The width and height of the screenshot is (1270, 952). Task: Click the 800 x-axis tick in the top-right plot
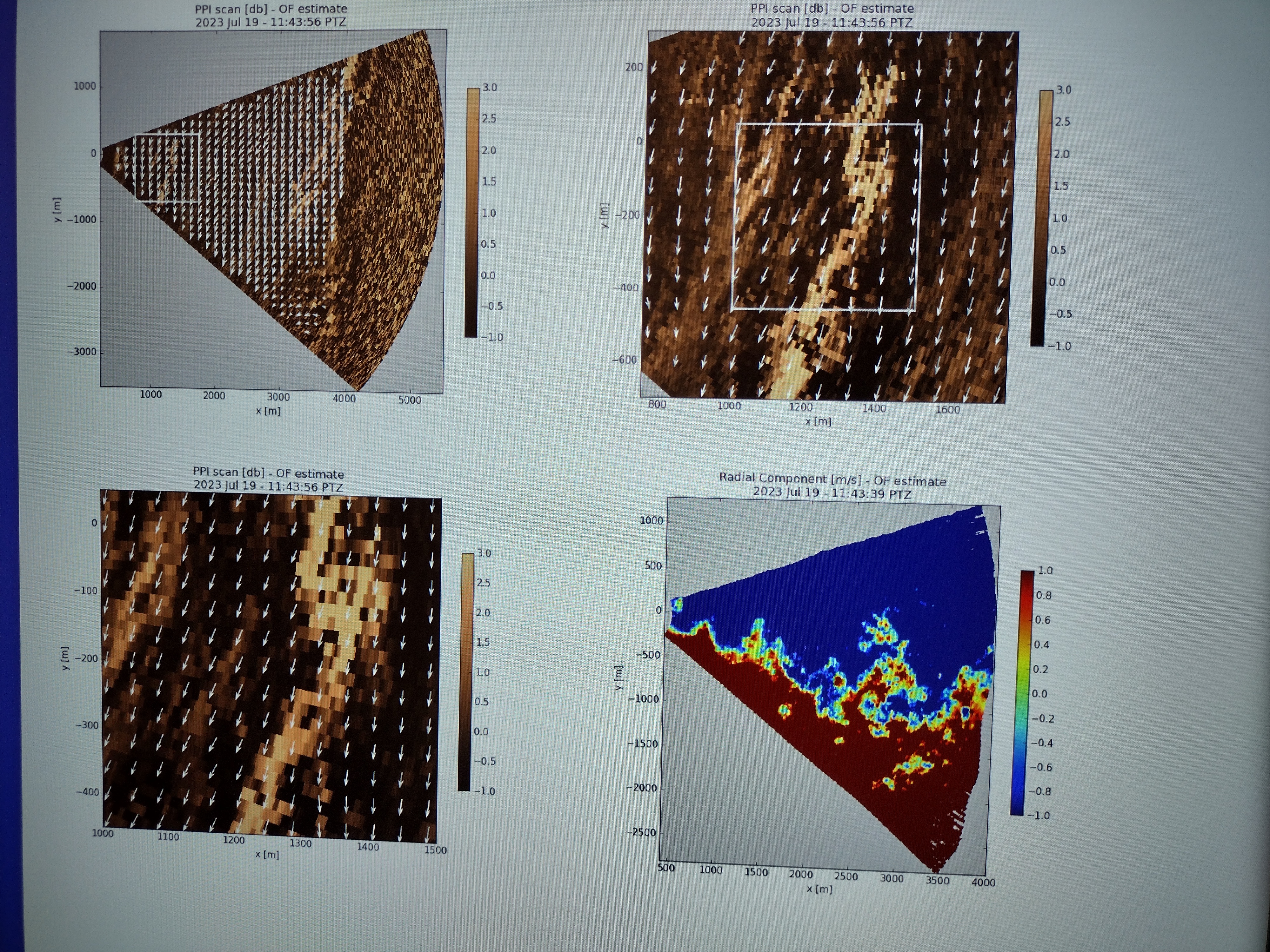point(657,404)
